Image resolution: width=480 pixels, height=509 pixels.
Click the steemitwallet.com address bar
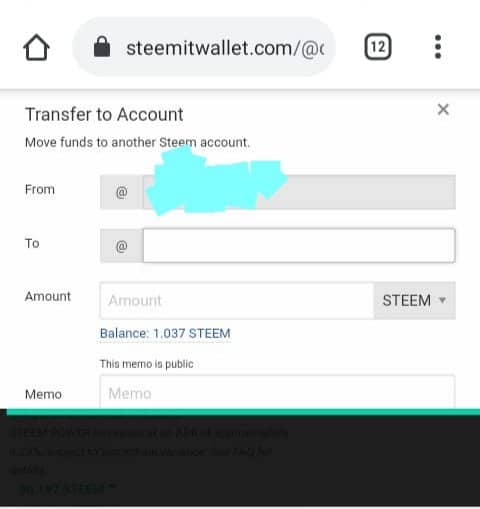pyautogui.click(x=204, y=47)
